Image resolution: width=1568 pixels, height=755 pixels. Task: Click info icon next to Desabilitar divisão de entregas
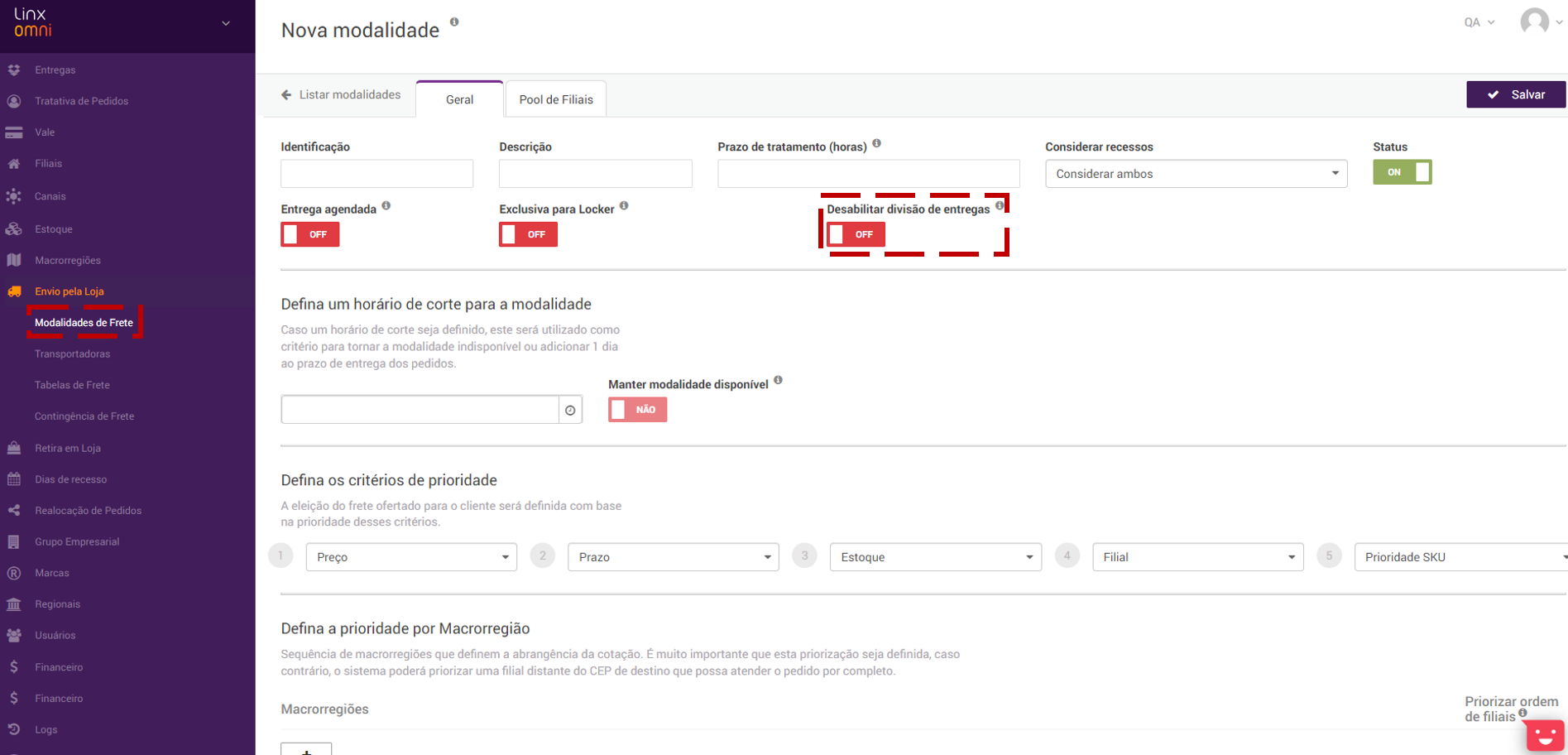tap(1000, 206)
